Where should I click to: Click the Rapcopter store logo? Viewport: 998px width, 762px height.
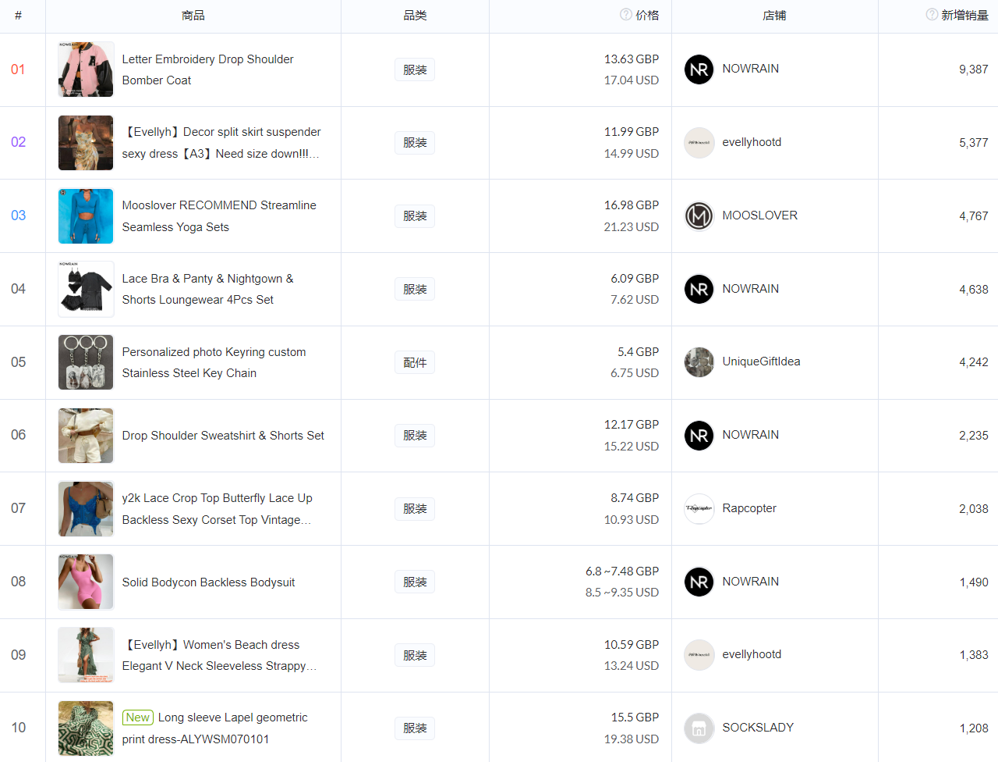coord(699,508)
